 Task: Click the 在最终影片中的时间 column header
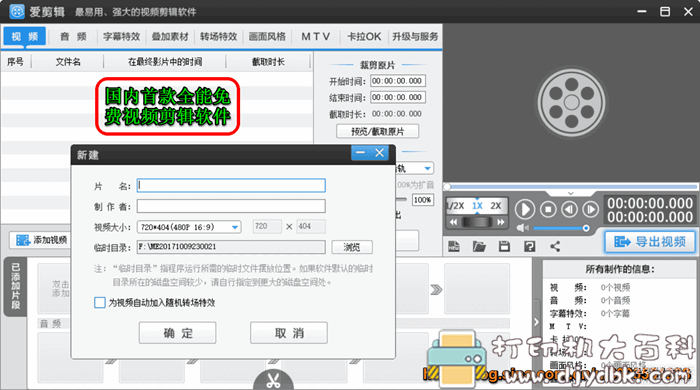click(165, 62)
